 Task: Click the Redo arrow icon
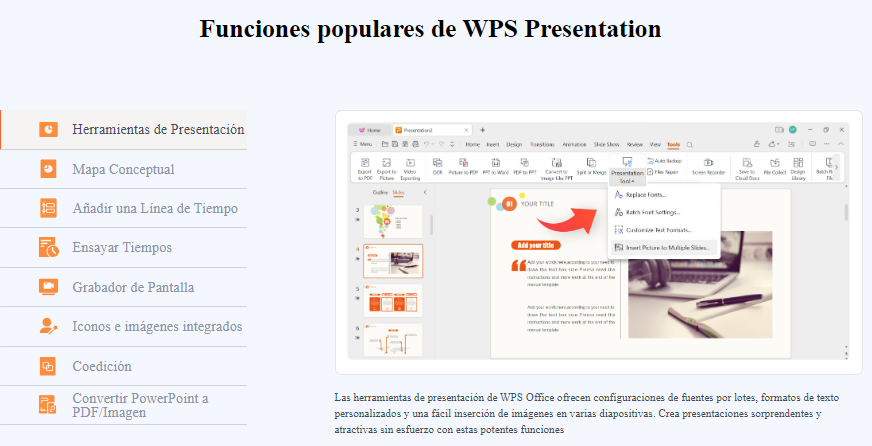(x=442, y=144)
